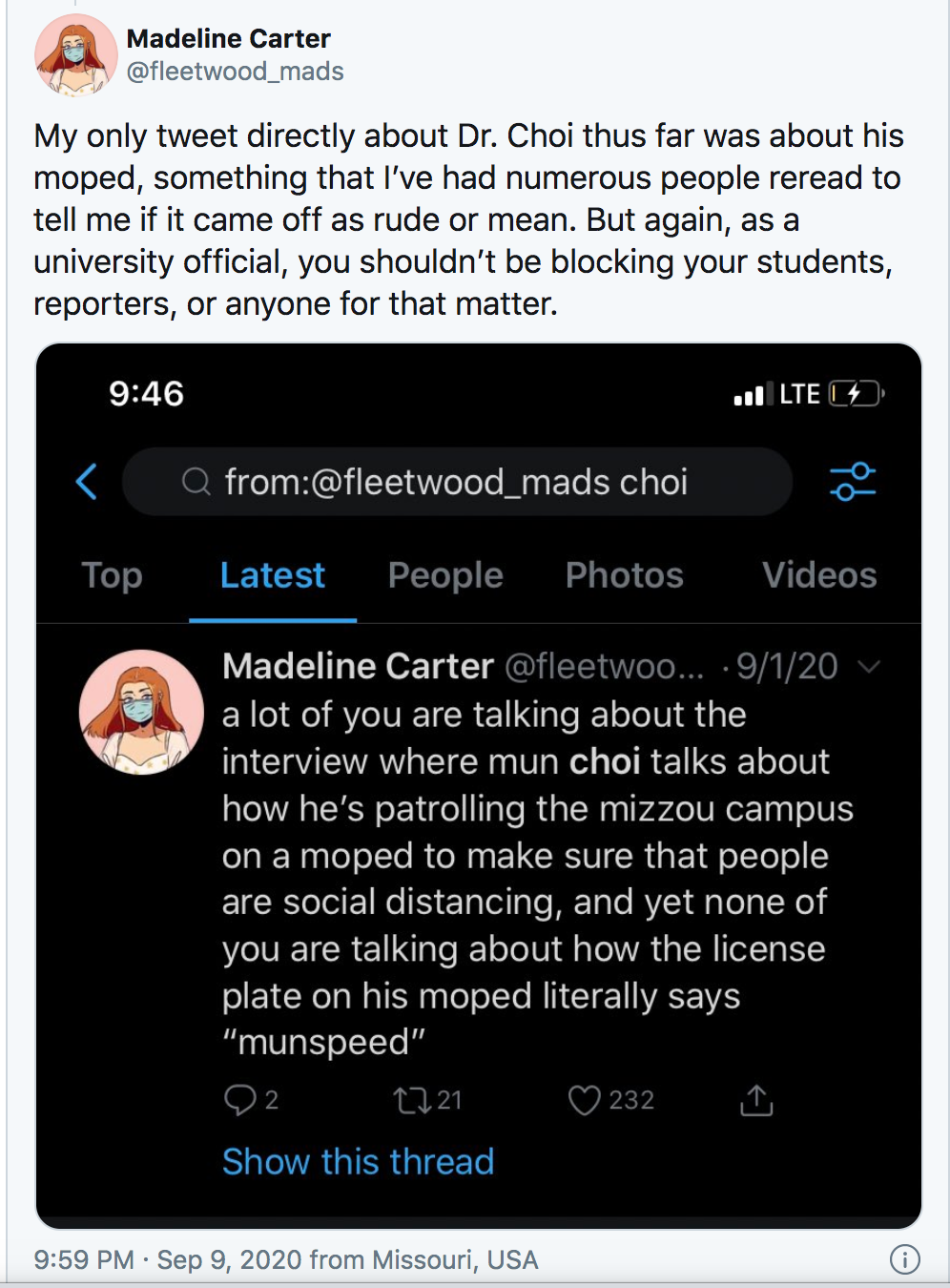Screen dimensions: 950x1288
Task: Open the People tab
Action: 445,575
